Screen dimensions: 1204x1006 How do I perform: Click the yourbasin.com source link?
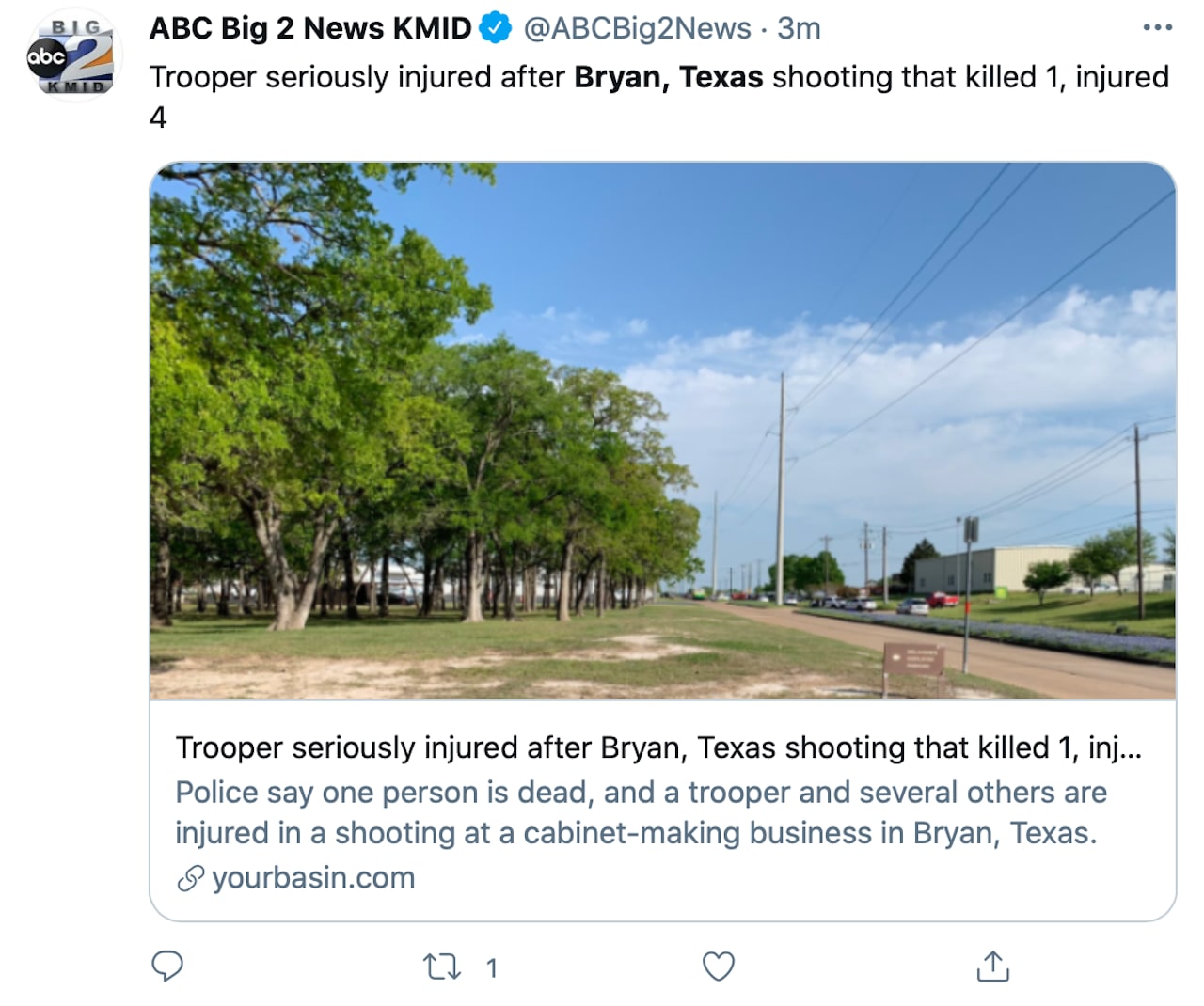313,878
